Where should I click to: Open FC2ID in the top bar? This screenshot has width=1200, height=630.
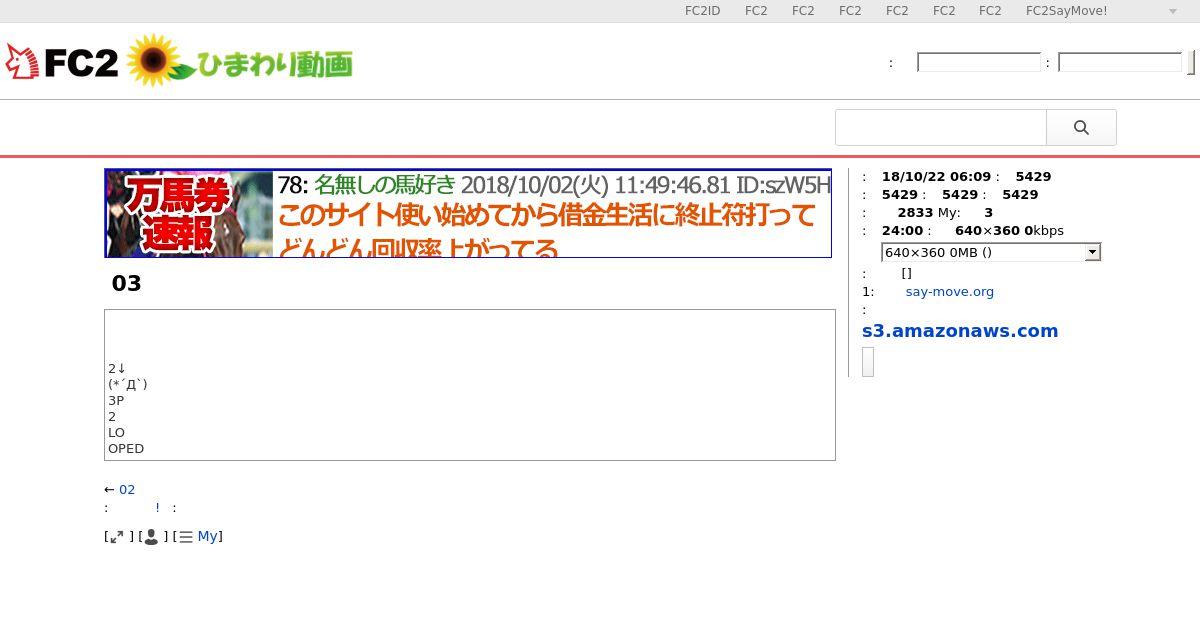click(x=702, y=11)
